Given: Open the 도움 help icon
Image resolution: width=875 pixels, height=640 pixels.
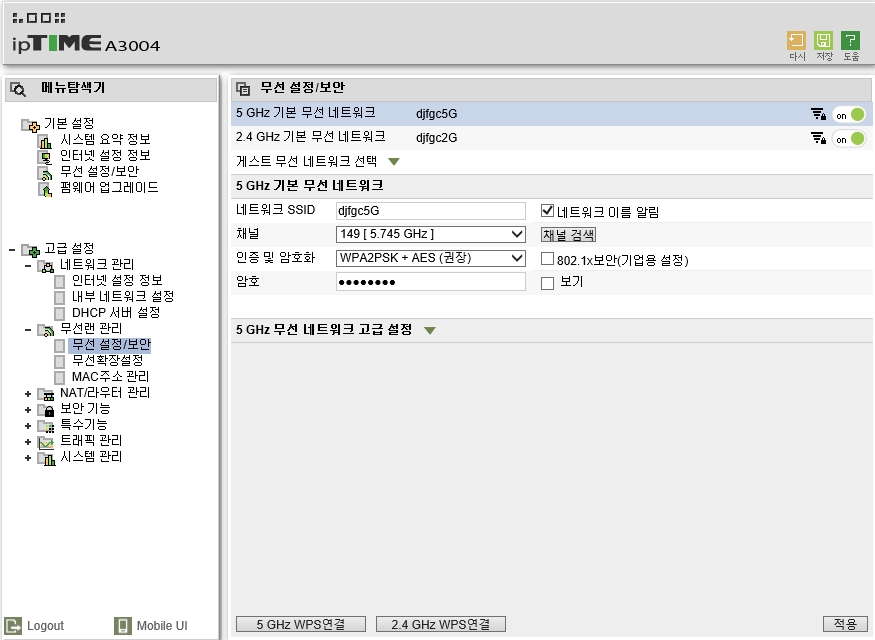Looking at the screenshot, I should click(x=850, y=40).
